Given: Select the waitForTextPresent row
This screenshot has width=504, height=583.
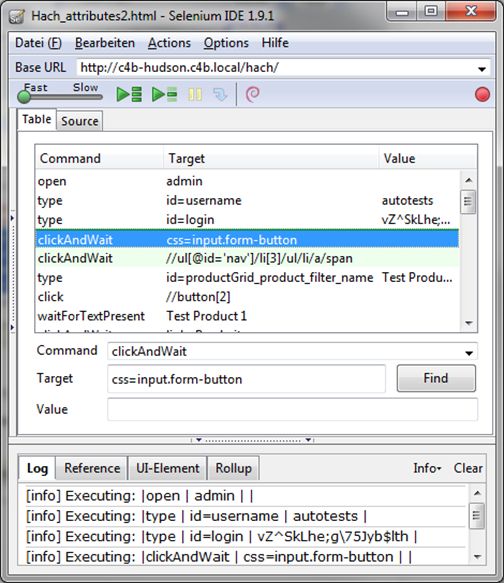Looking at the screenshot, I should coord(247,316).
